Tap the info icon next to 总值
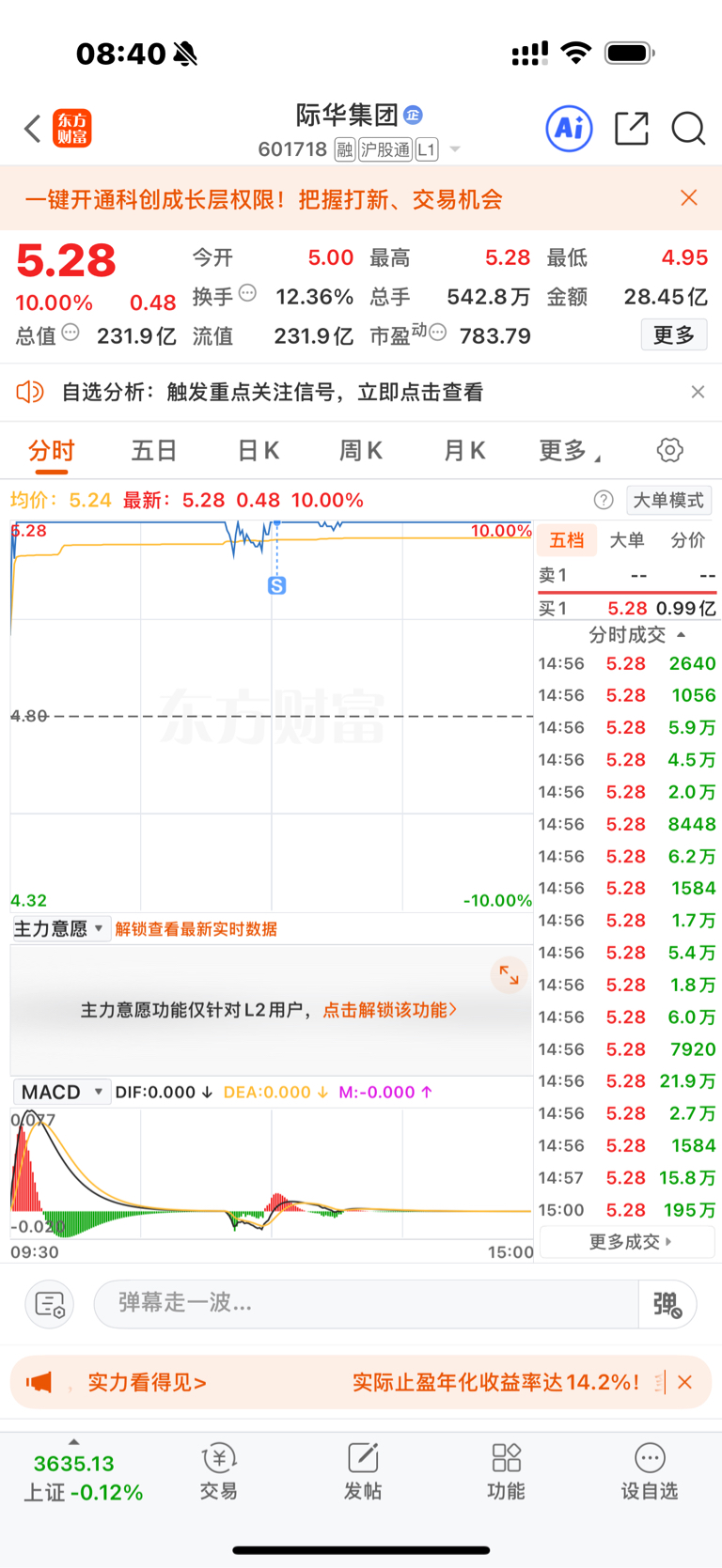This screenshot has width=722, height=1568. (x=71, y=333)
